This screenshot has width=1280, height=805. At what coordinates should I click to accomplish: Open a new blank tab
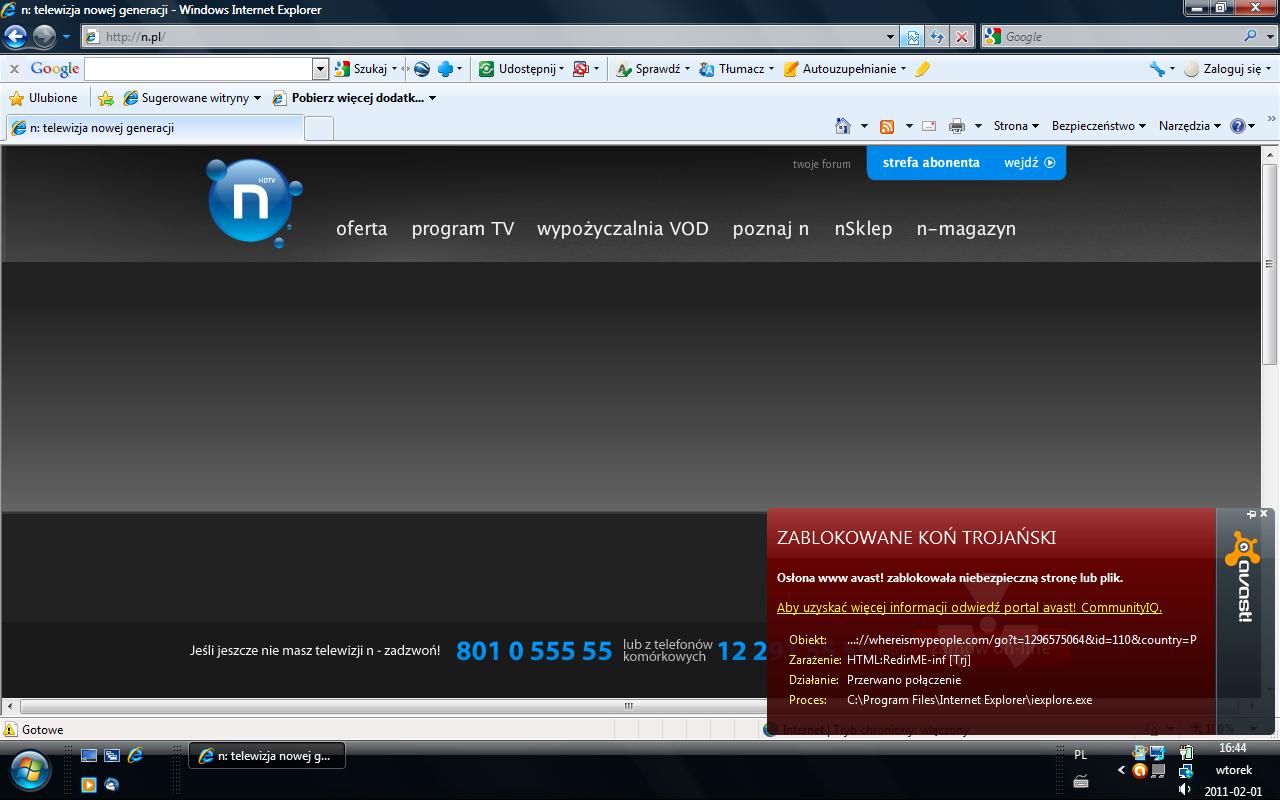318,128
